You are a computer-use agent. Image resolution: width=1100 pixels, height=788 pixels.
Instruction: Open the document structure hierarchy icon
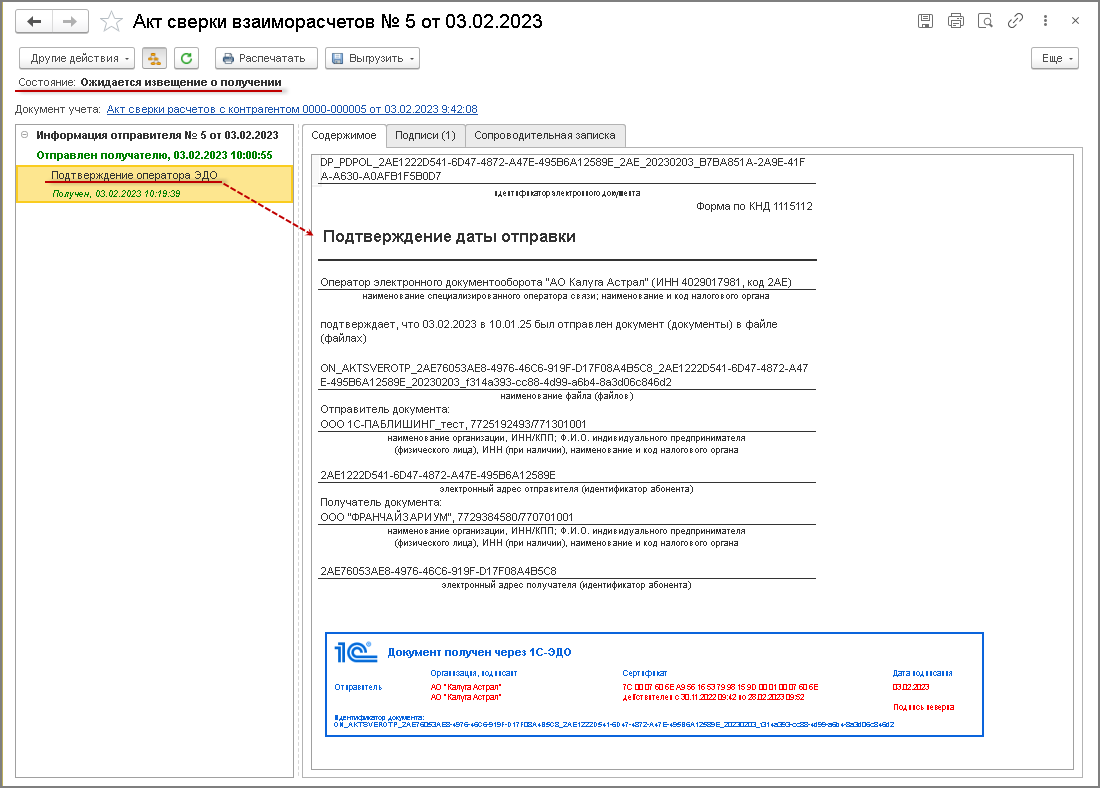pos(154,58)
